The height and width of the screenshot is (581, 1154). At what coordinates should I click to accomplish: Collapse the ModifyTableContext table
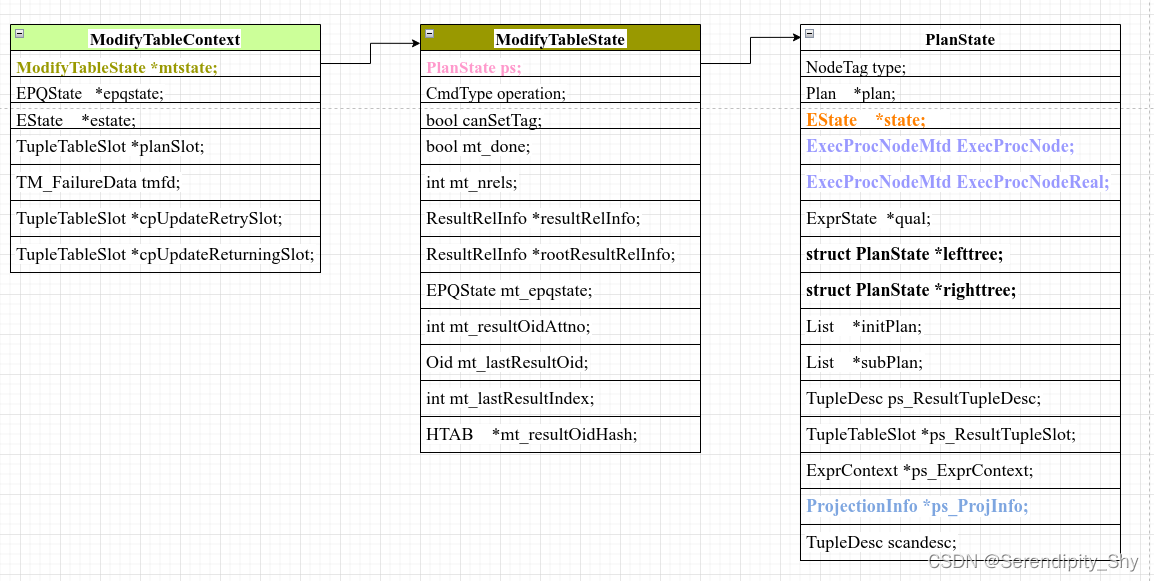[20, 33]
